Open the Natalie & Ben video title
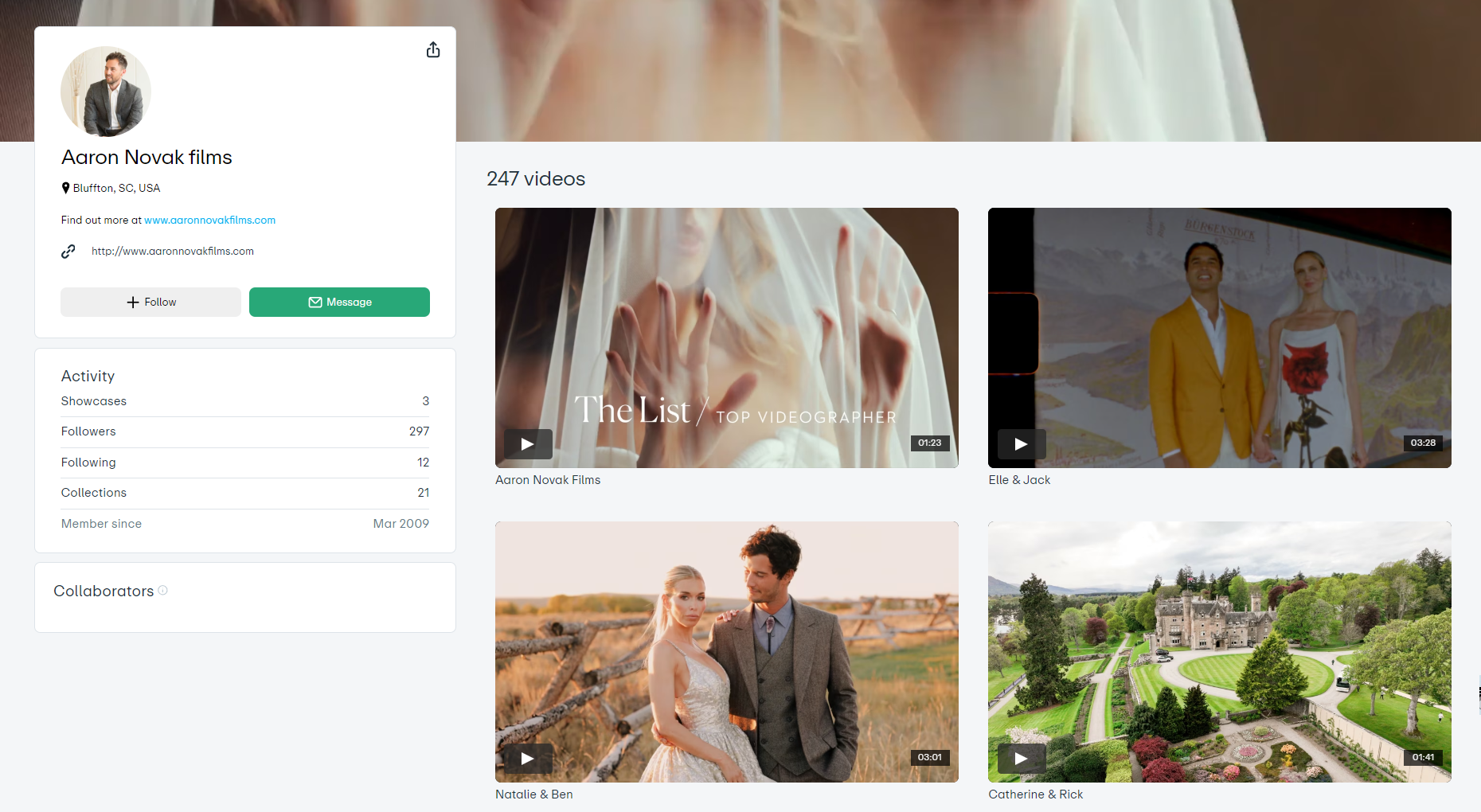 click(533, 794)
